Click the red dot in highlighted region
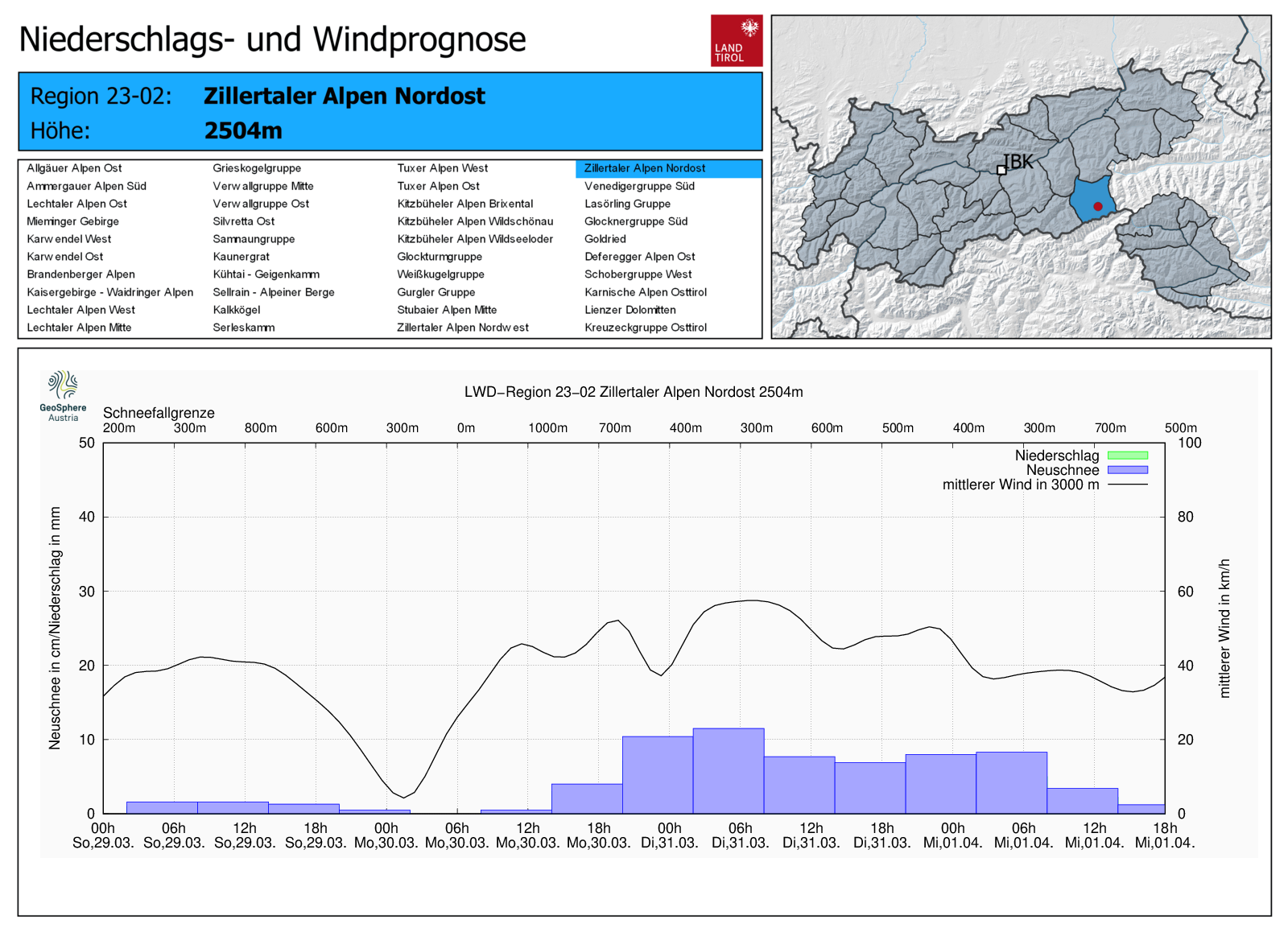 click(x=1097, y=207)
